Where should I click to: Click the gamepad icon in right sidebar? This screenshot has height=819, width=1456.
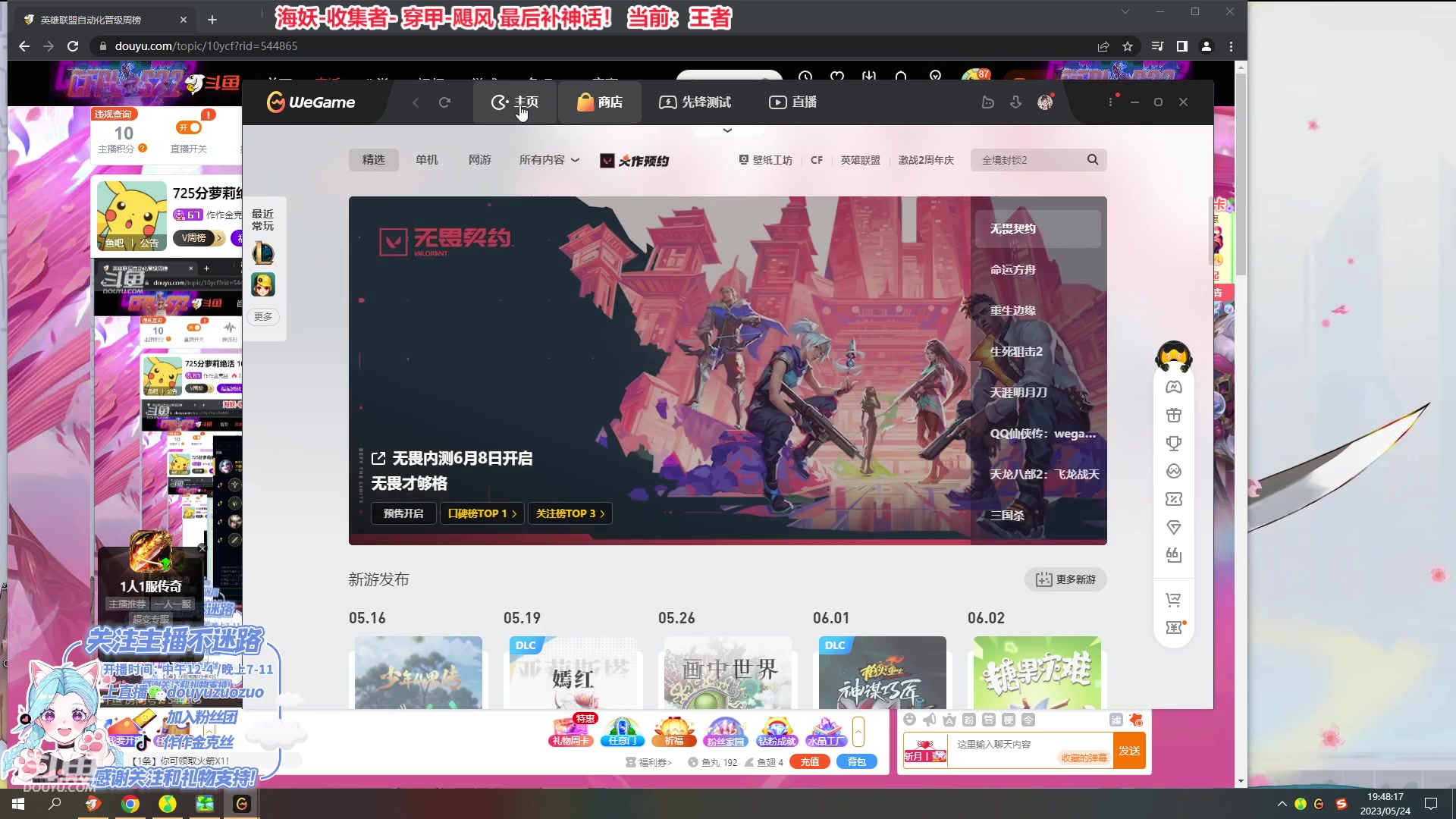click(1174, 388)
